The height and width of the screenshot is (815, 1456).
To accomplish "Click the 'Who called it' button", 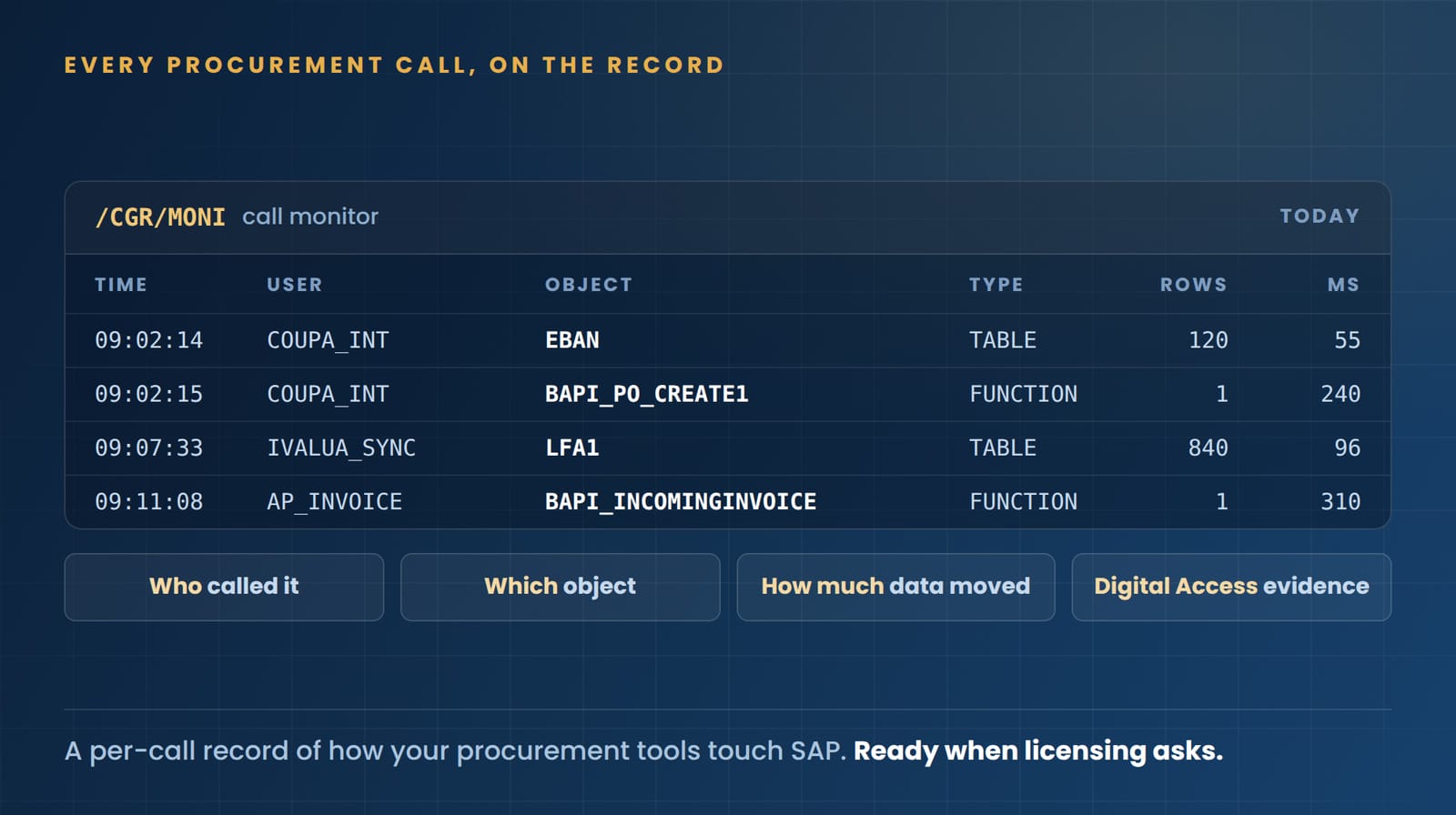I will tap(224, 587).
